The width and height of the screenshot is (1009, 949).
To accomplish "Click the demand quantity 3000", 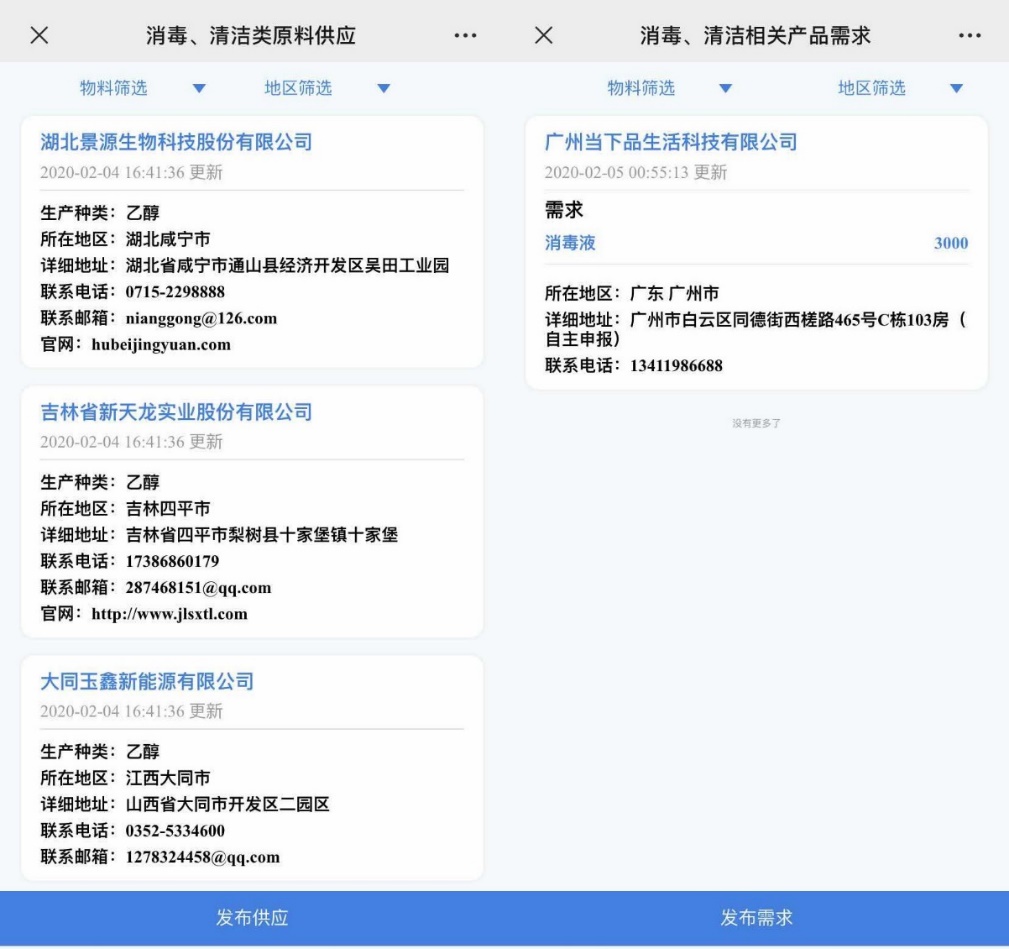I will [x=951, y=243].
